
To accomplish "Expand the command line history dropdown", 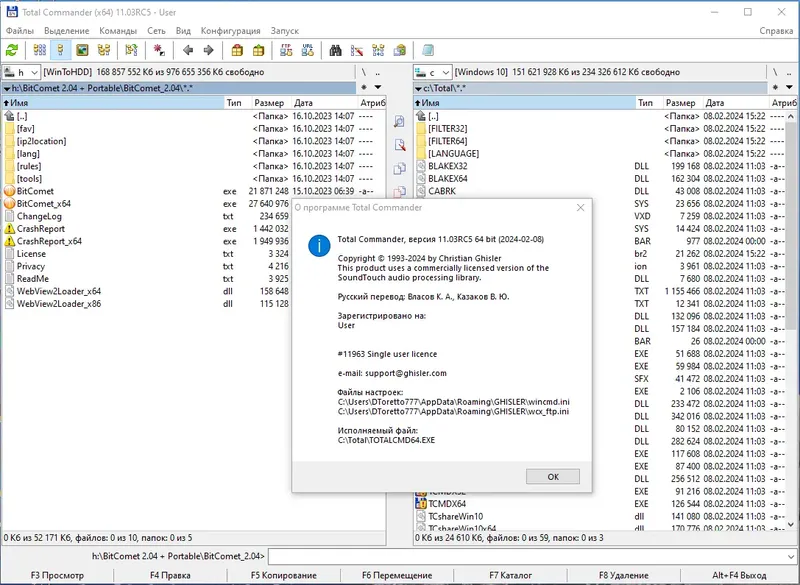I will tap(790, 556).
